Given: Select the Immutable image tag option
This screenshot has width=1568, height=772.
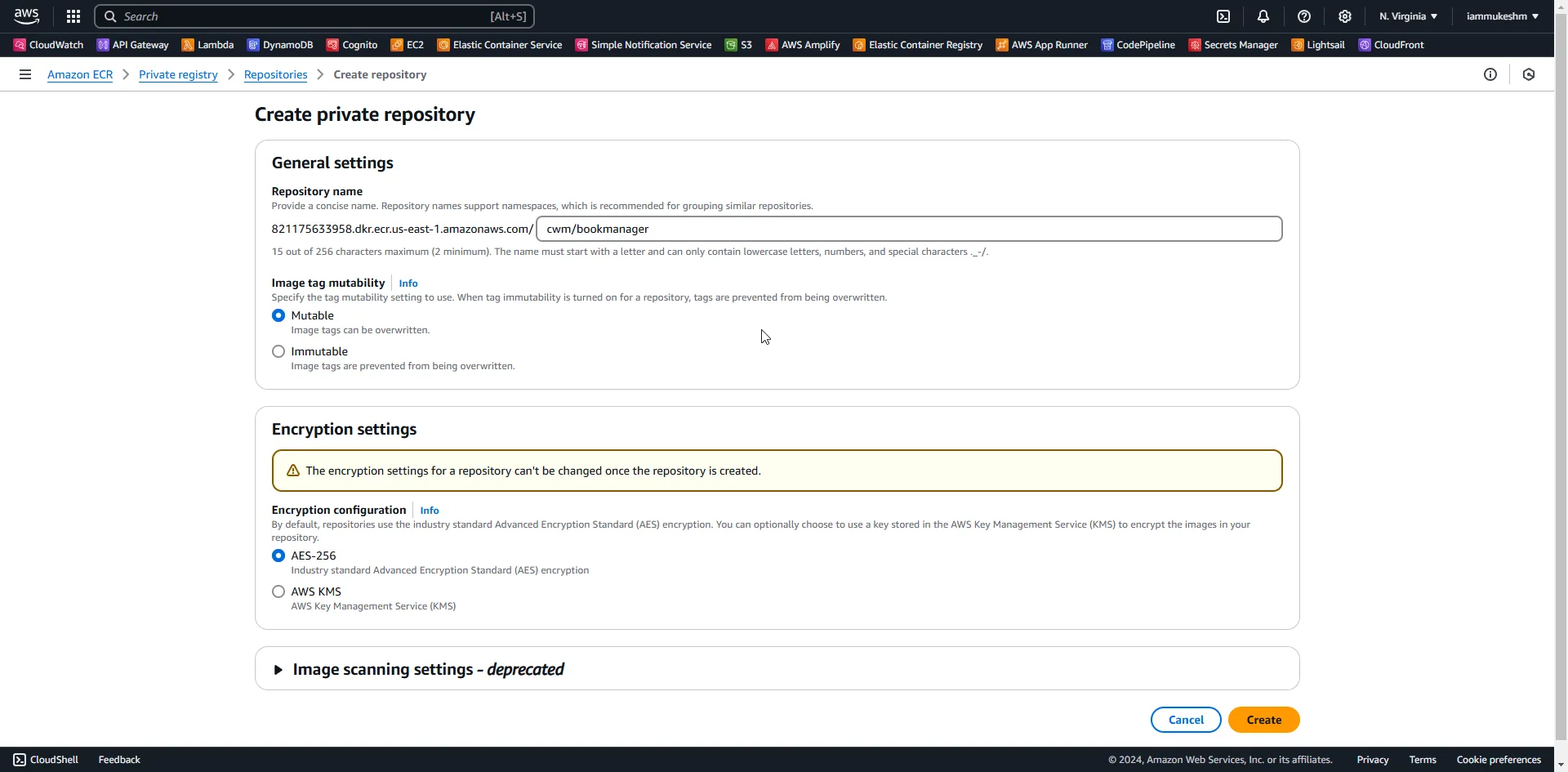Looking at the screenshot, I should [x=278, y=351].
